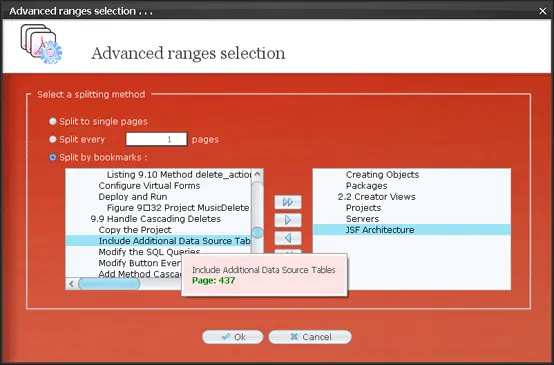The height and width of the screenshot is (365, 554).
Task: Close the Advanced ranges selection dialog
Action: (543, 11)
